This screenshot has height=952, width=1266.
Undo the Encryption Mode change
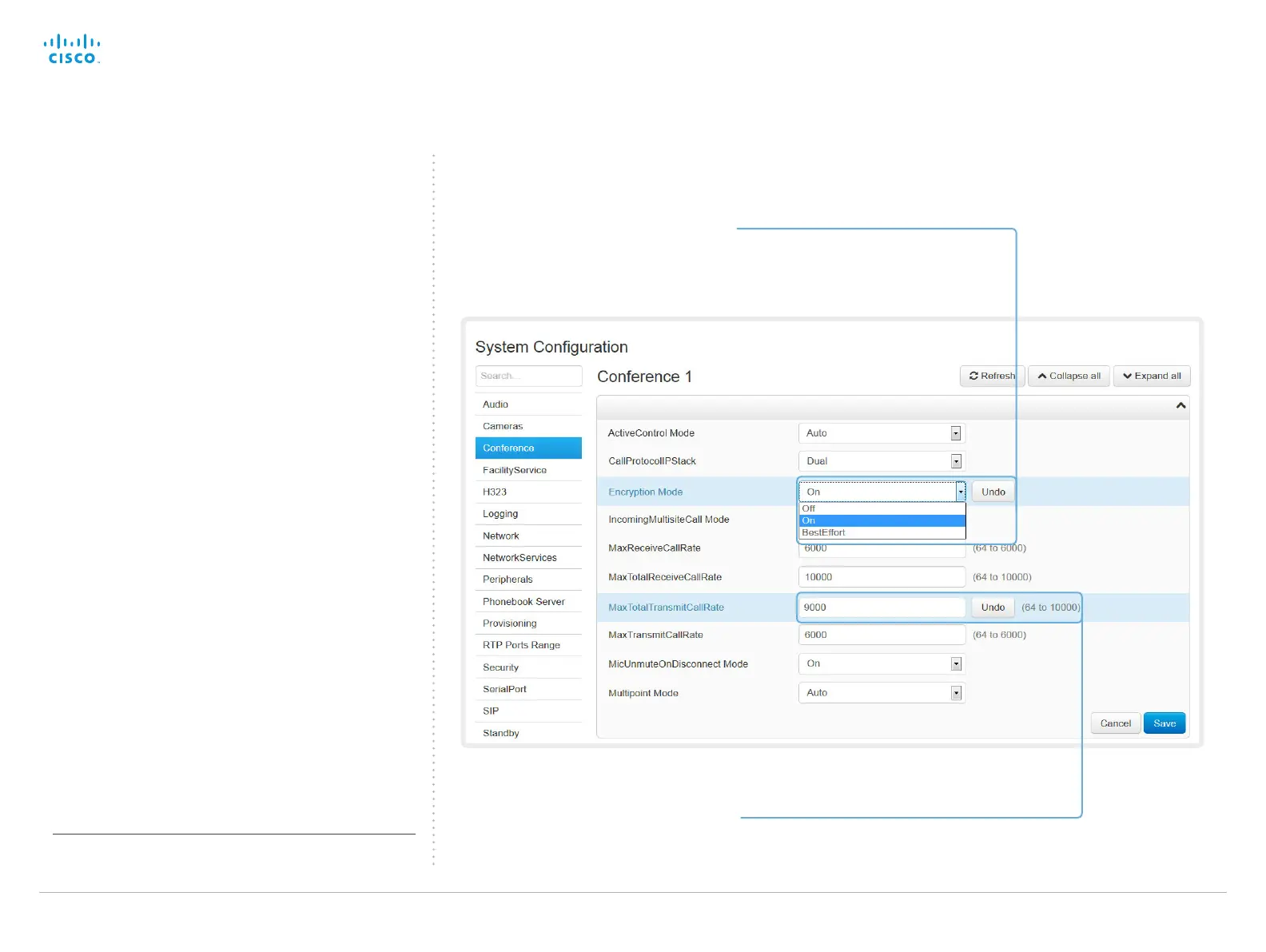[x=993, y=492]
